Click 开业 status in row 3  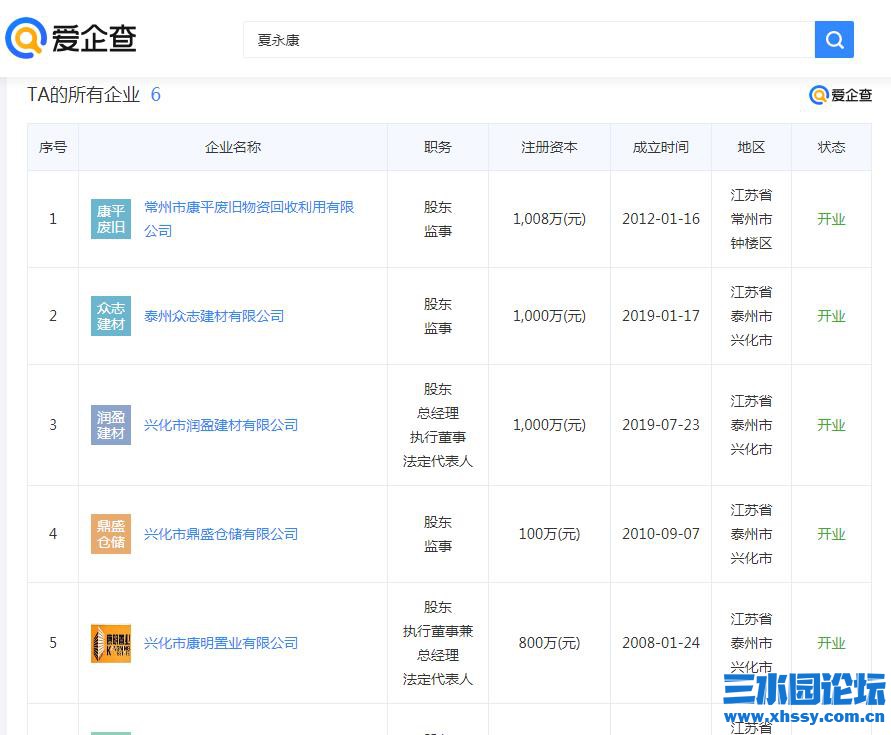click(x=831, y=425)
